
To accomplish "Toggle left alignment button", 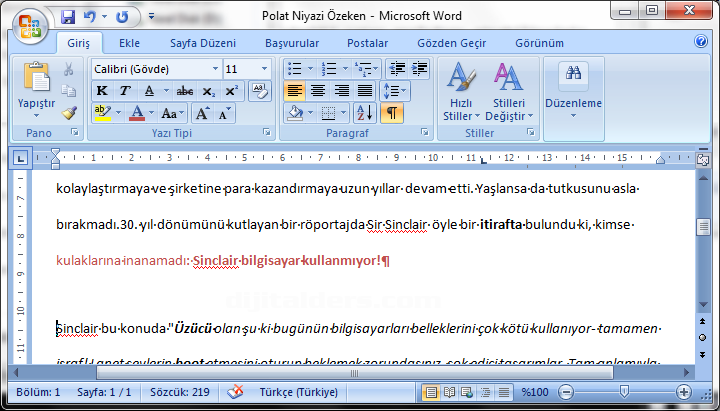I will (x=294, y=91).
